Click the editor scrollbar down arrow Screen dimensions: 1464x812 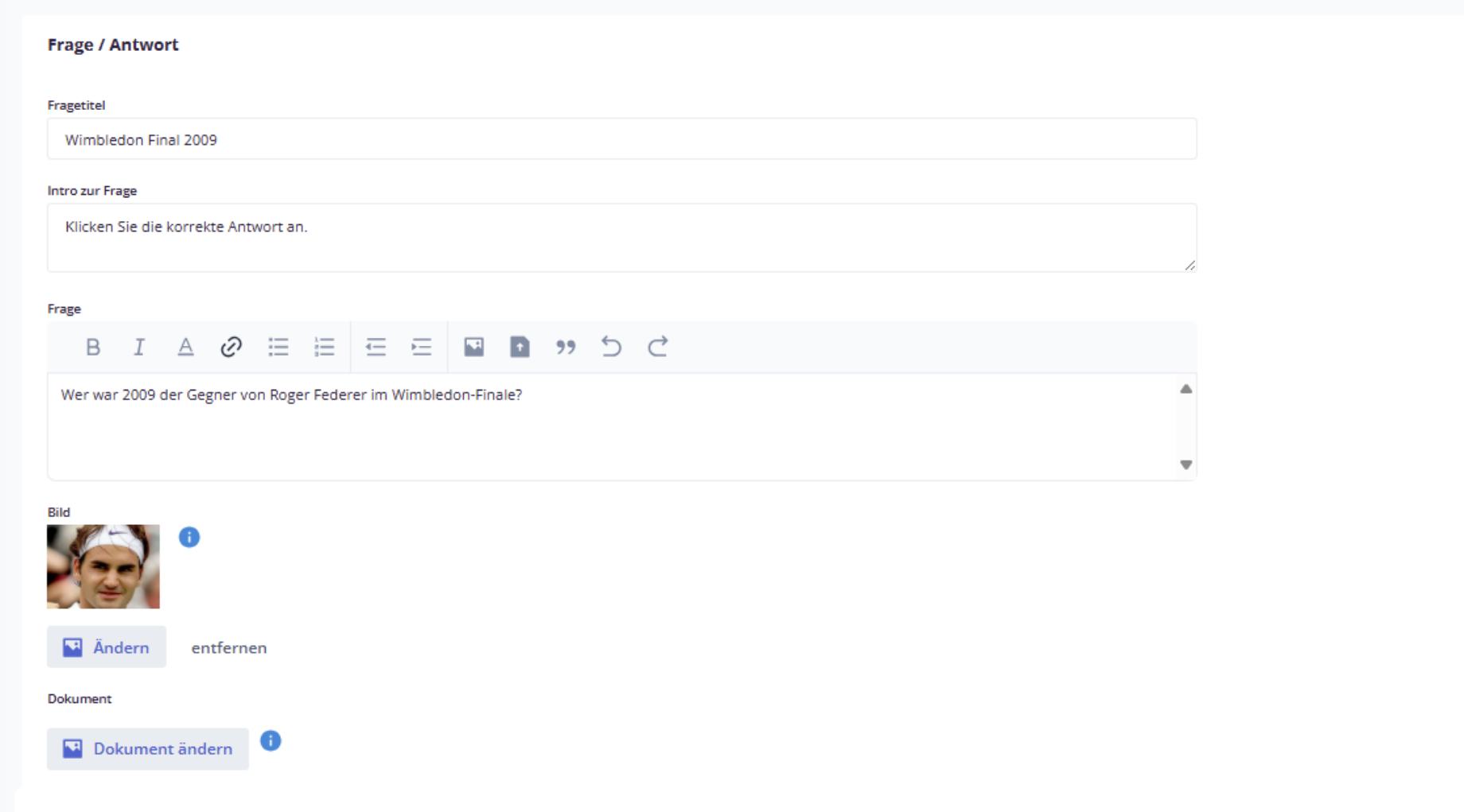1186,464
